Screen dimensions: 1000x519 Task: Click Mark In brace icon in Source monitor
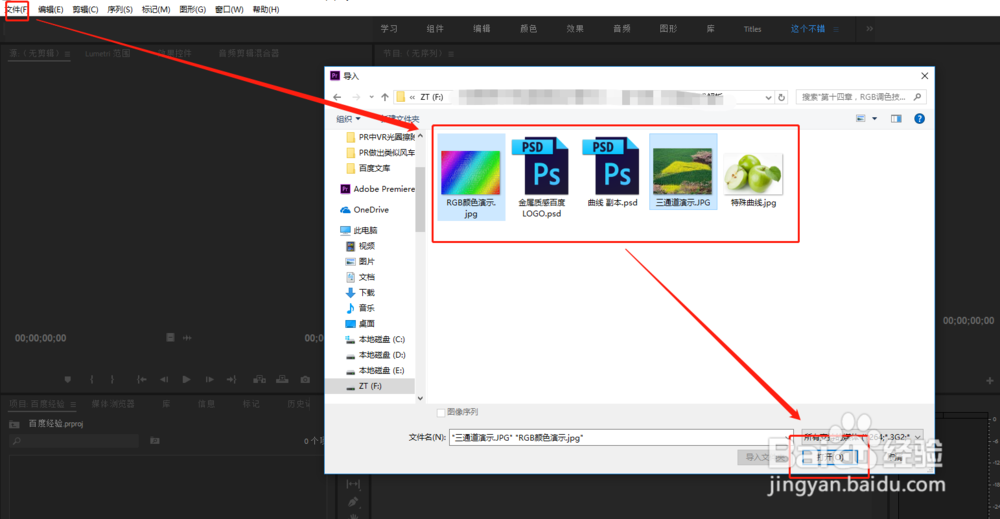coord(92,379)
